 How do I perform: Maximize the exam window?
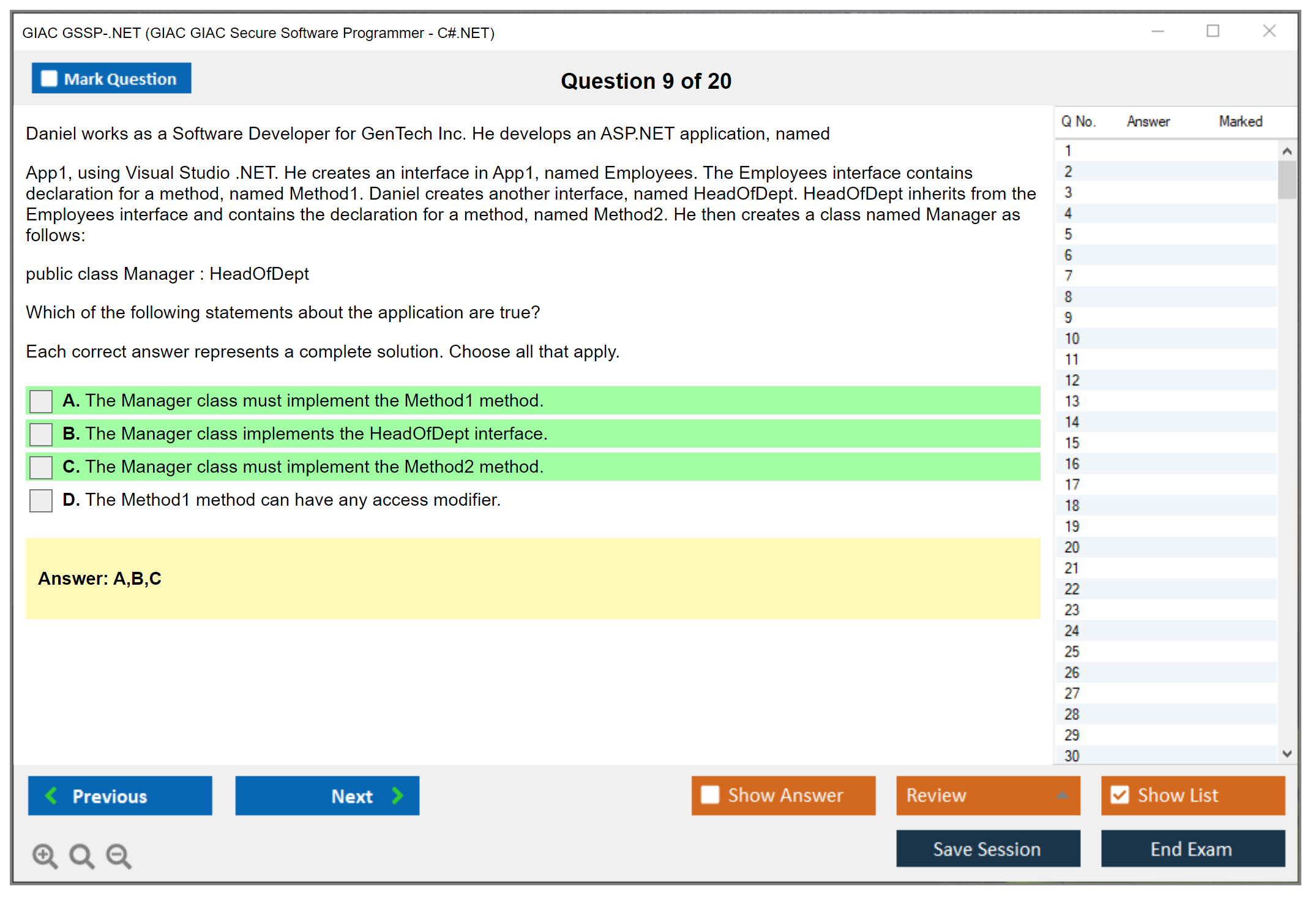[1213, 31]
